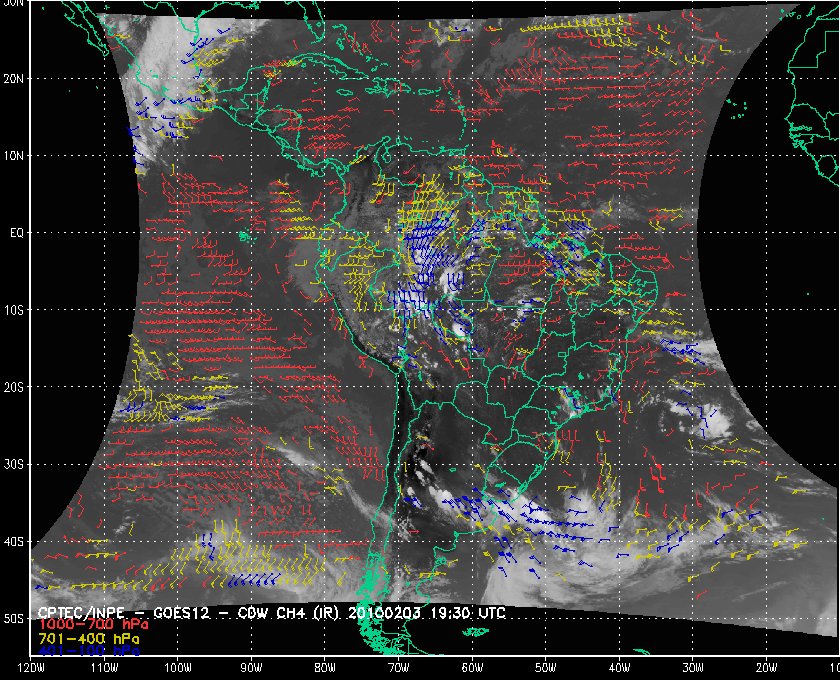Click the 20S latitude label
Viewport: 840px width, 680px height.
(x=13, y=387)
